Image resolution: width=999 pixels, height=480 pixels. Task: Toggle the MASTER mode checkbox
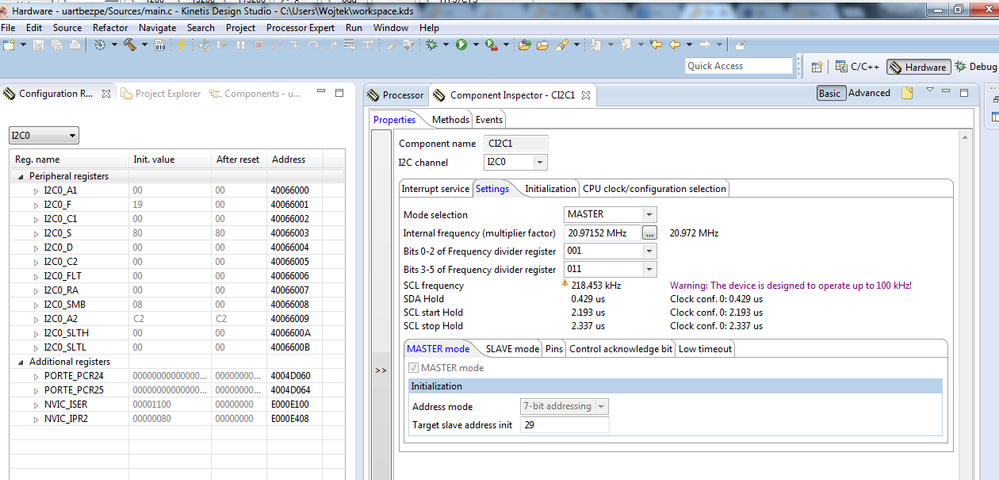[x=414, y=368]
